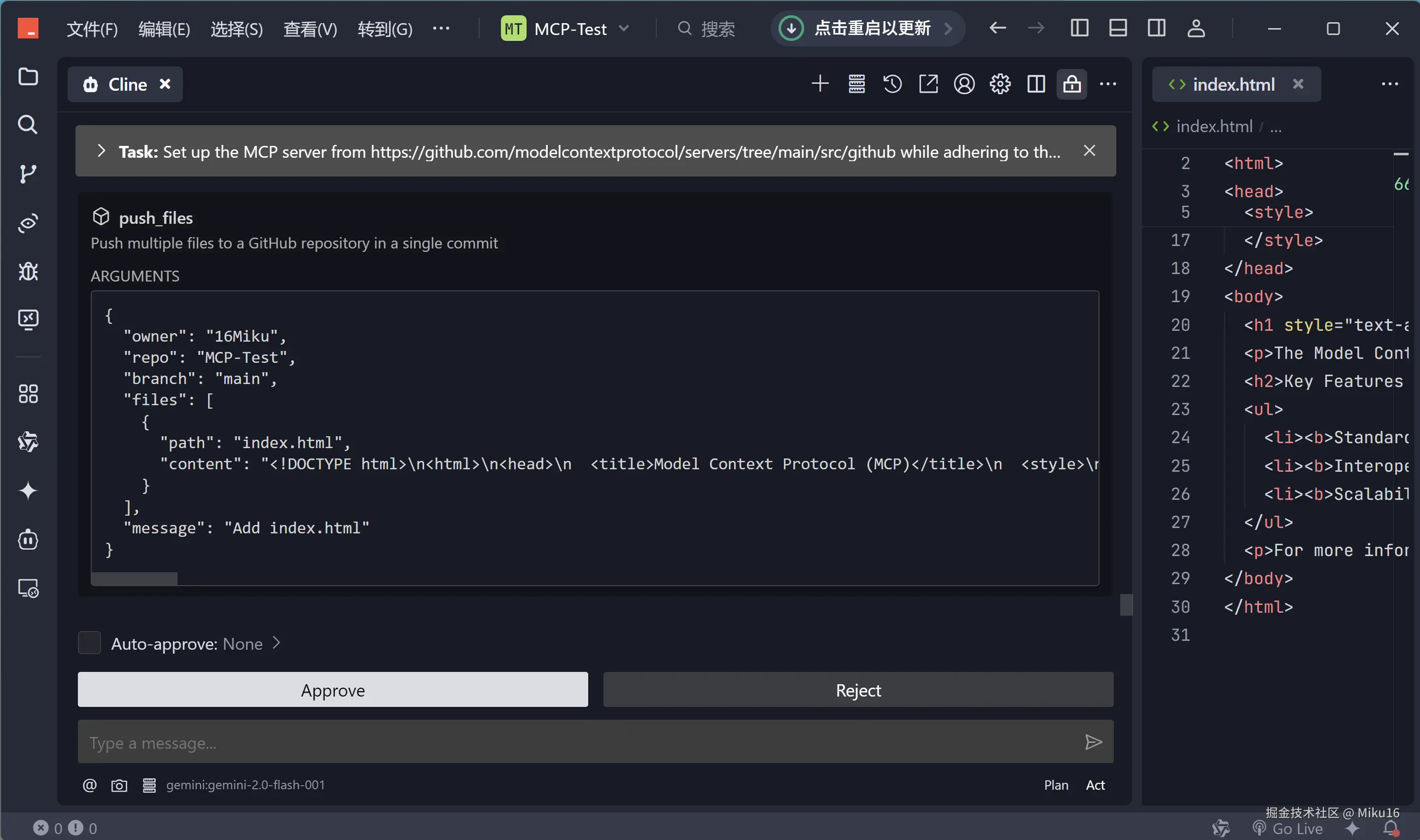Attach an image with camera icon

(119, 785)
